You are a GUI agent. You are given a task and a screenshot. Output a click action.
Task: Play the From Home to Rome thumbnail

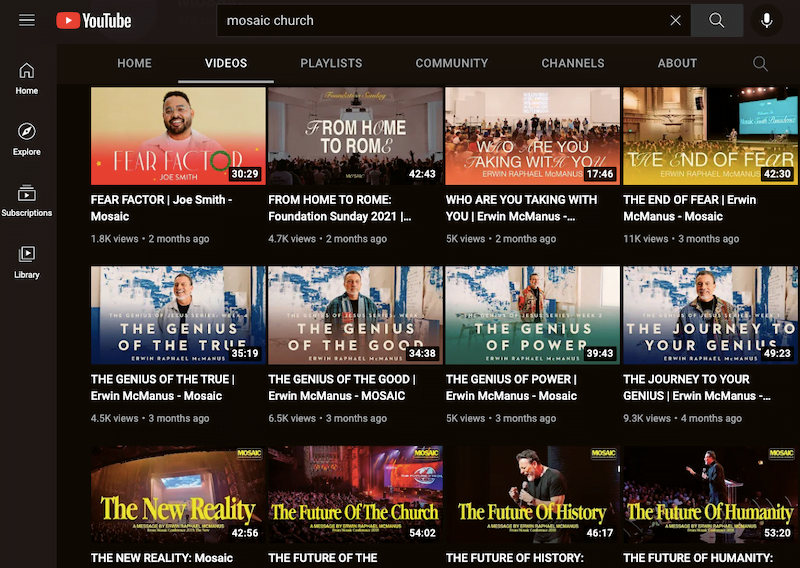(x=356, y=136)
